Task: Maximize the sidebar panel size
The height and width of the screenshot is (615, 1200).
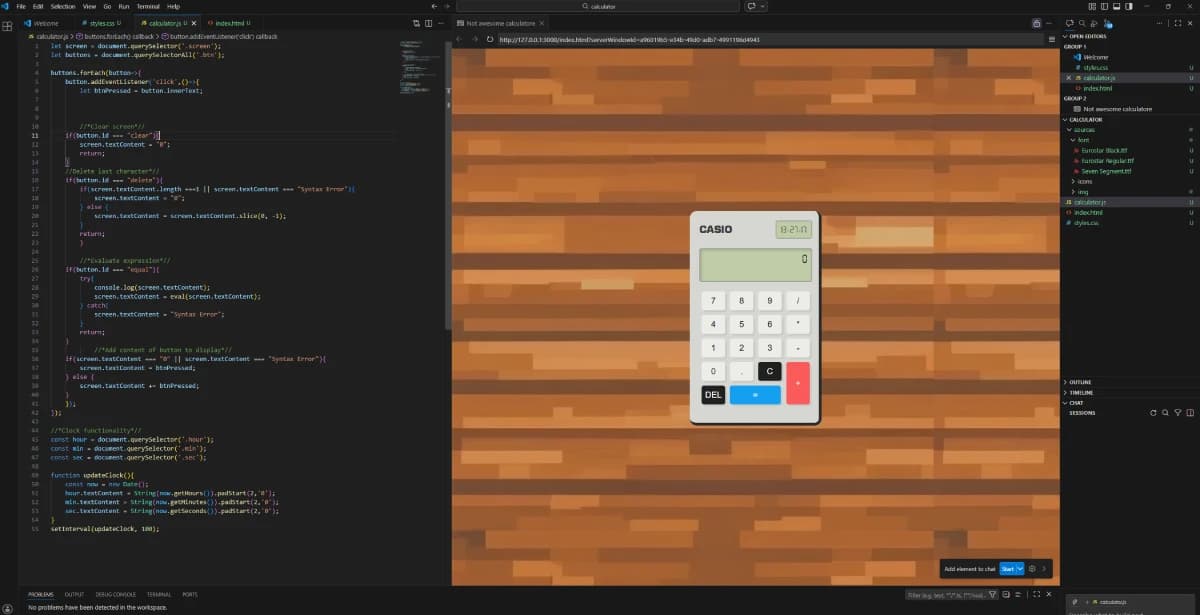Action: click(1179, 22)
